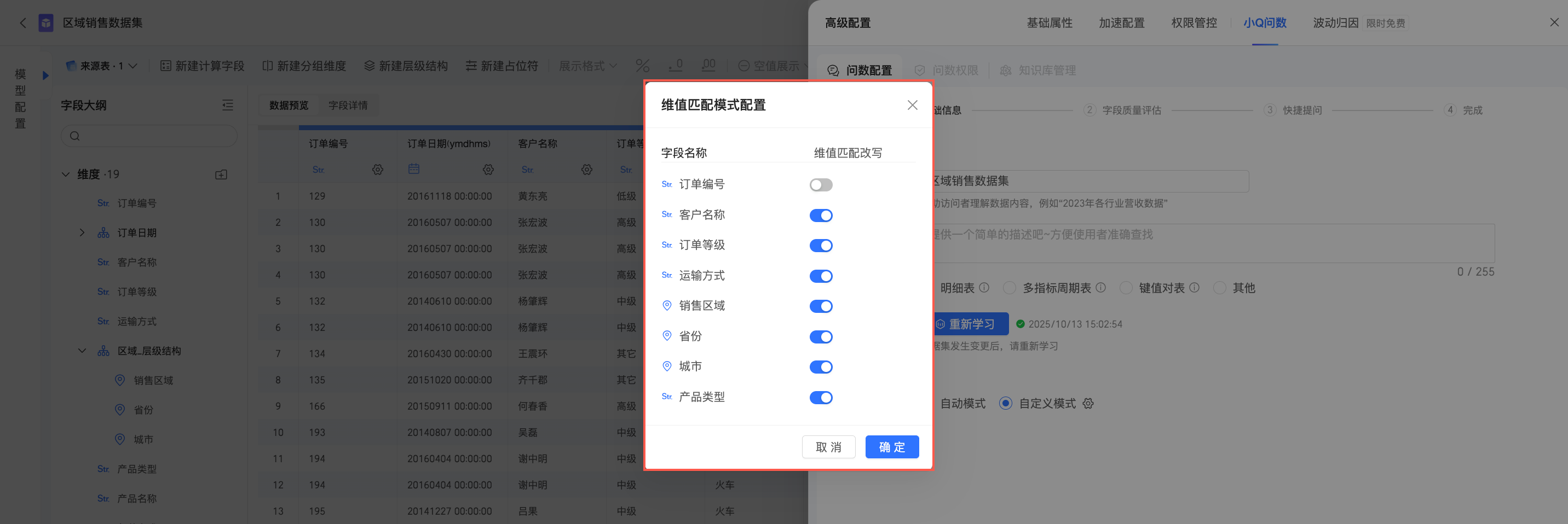Click the calendar type icon under 订单日期
The height and width of the screenshot is (524, 1568).
click(414, 169)
